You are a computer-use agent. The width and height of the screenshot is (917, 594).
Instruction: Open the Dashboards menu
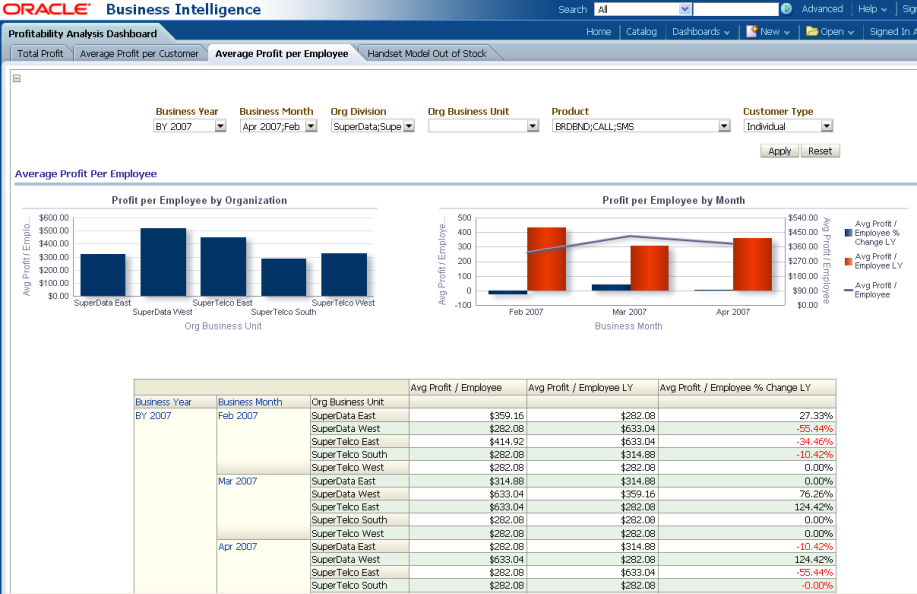(701, 32)
